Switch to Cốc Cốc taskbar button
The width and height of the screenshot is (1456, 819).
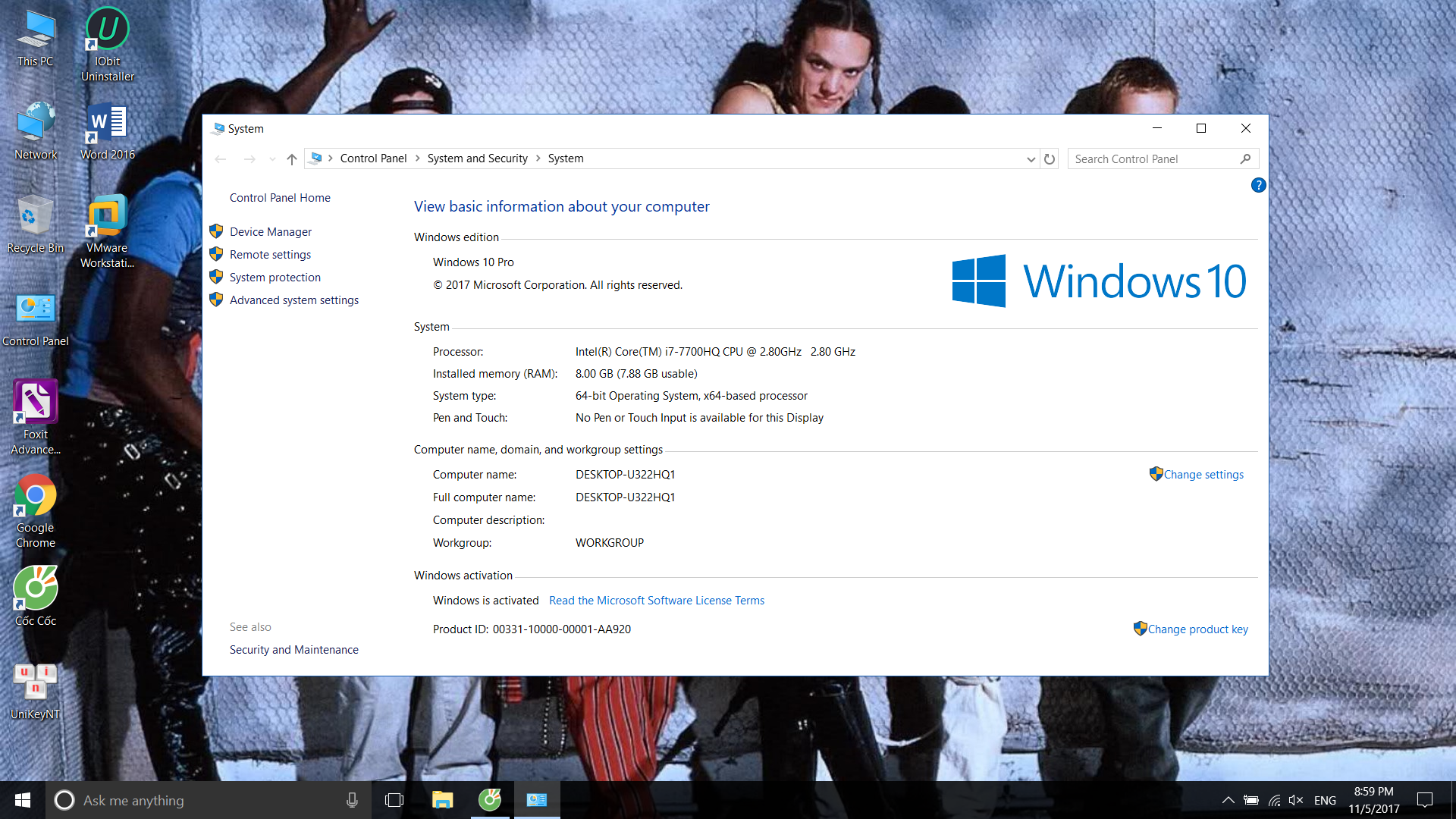coord(490,800)
